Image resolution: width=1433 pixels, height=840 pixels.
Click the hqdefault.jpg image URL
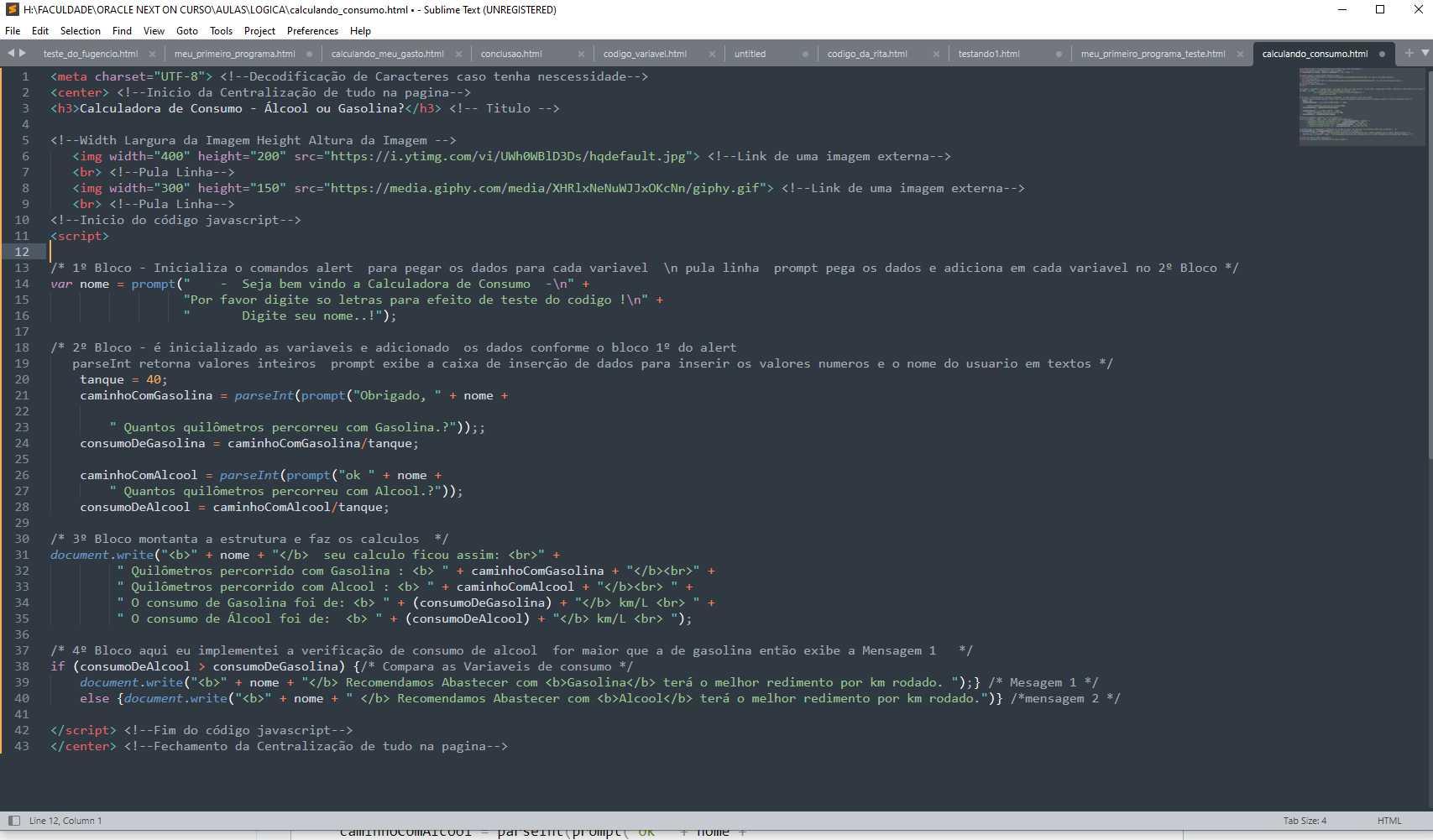click(509, 156)
